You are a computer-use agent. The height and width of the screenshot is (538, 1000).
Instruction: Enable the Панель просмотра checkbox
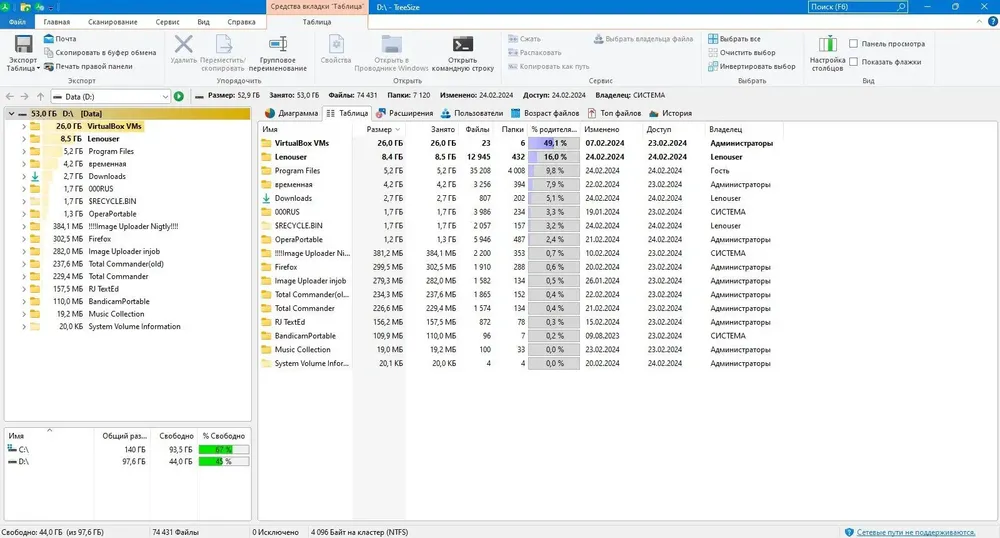pos(853,44)
